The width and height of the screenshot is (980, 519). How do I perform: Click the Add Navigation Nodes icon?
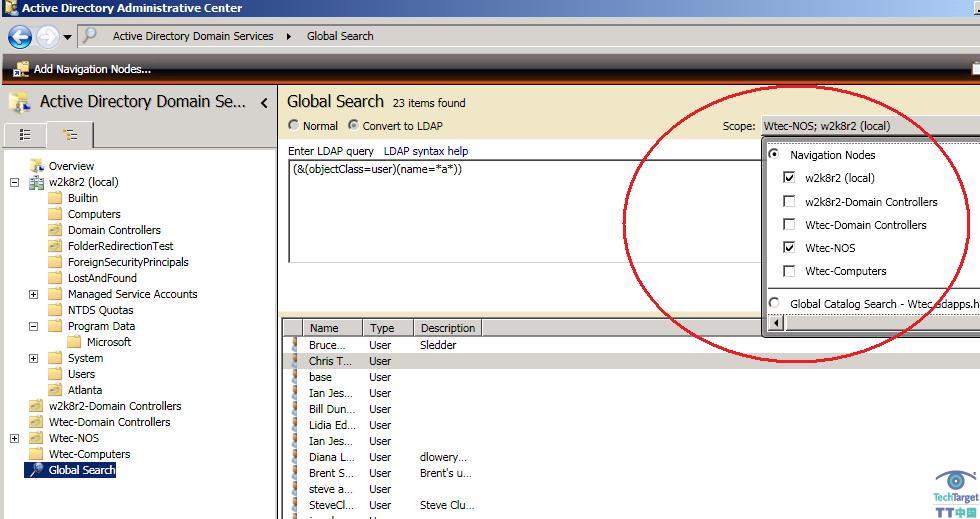21,69
